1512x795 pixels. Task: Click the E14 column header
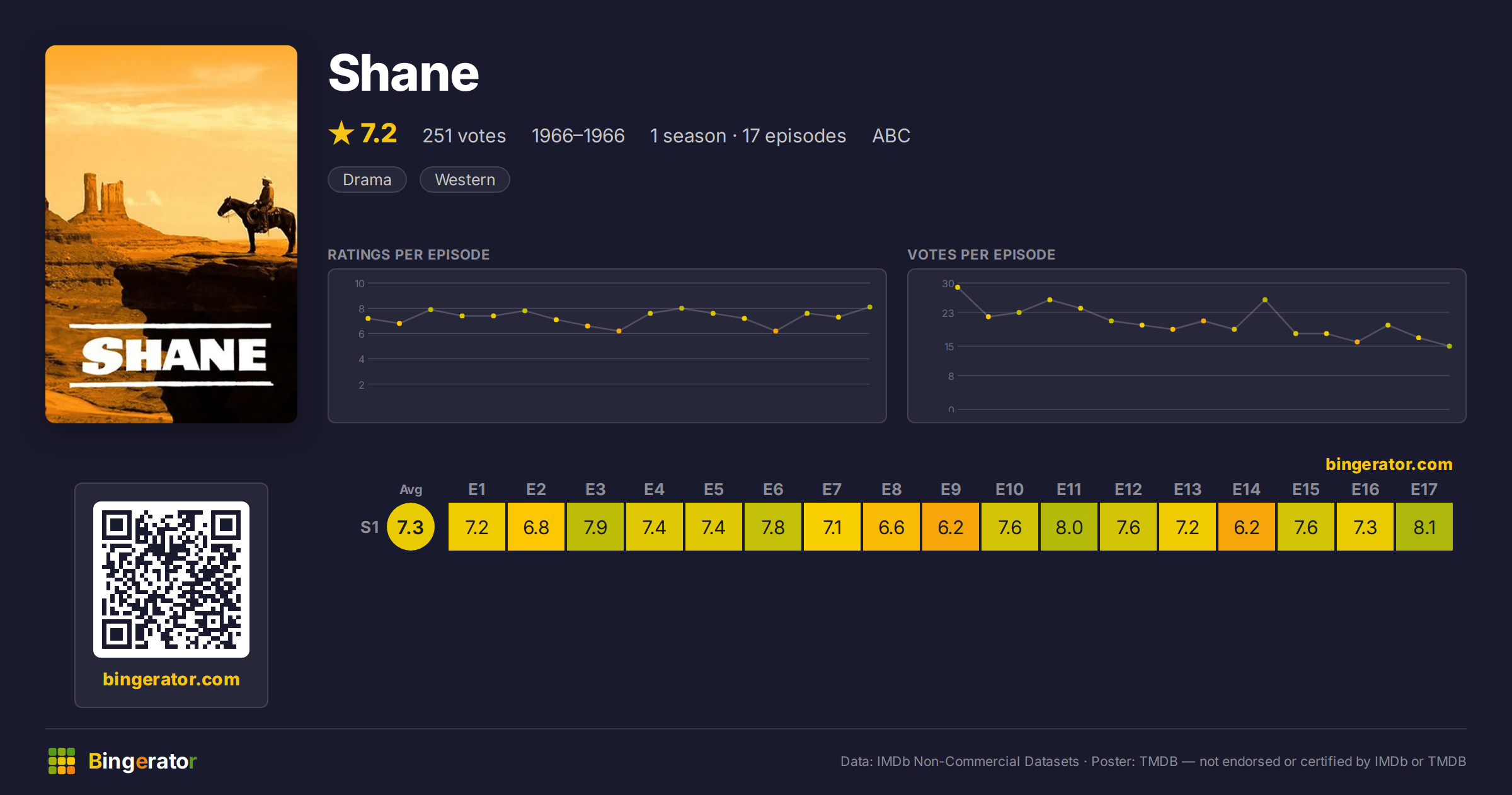[1246, 489]
